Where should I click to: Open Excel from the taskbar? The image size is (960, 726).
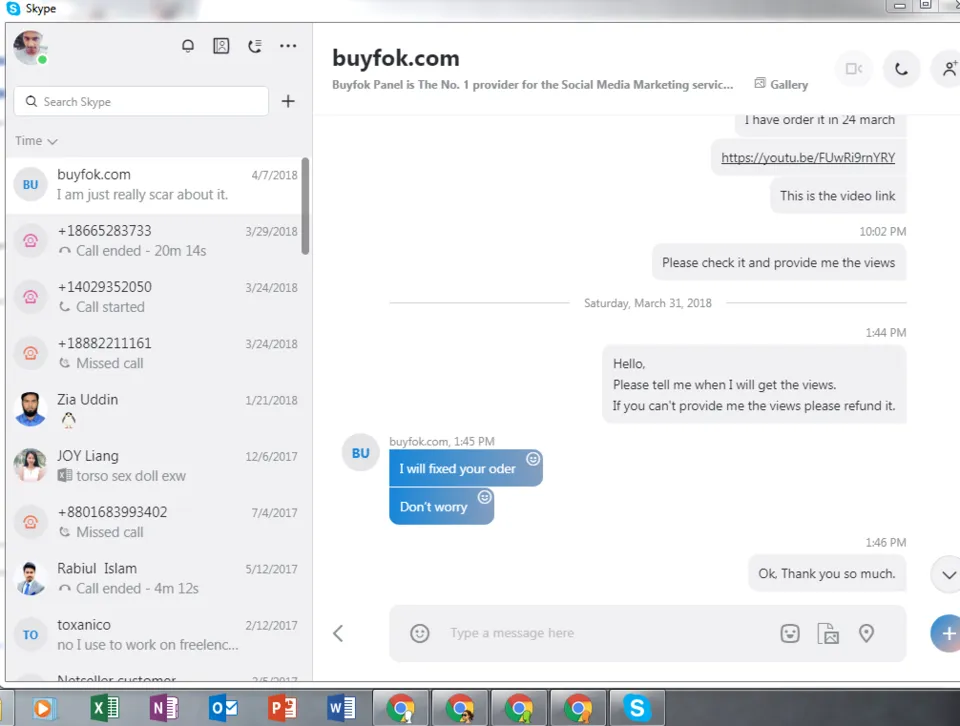tap(105, 708)
